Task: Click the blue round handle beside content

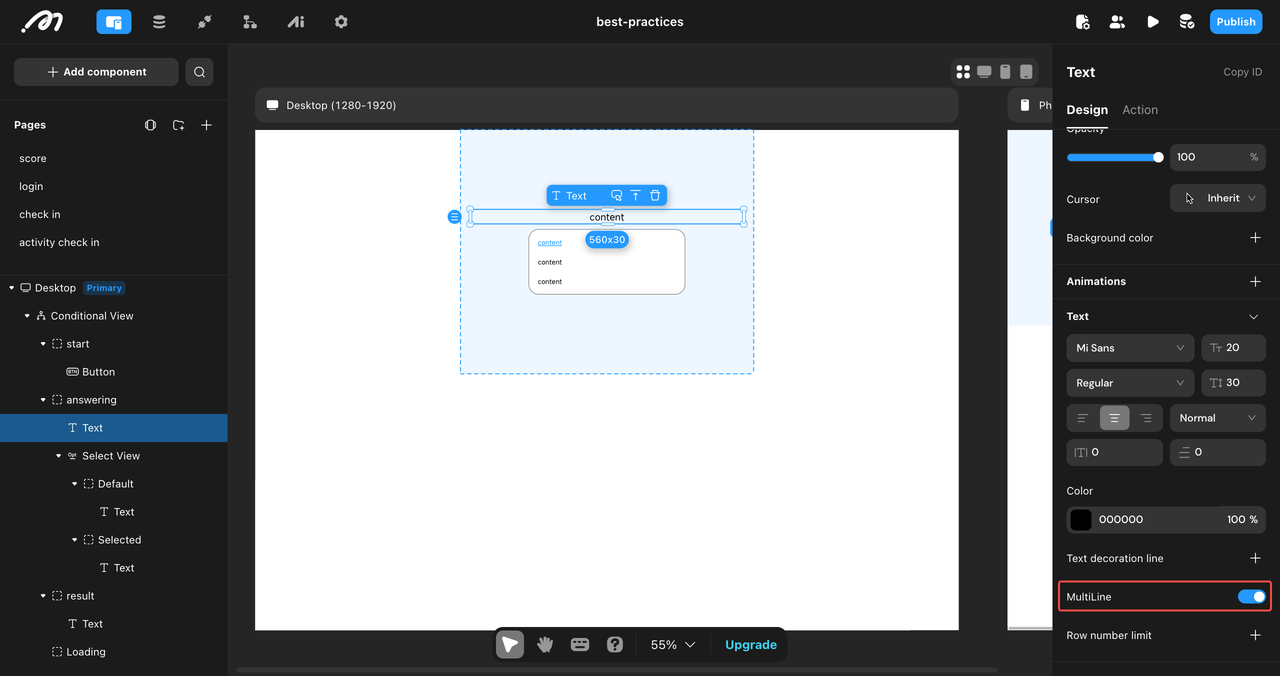Action: click(x=454, y=217)
